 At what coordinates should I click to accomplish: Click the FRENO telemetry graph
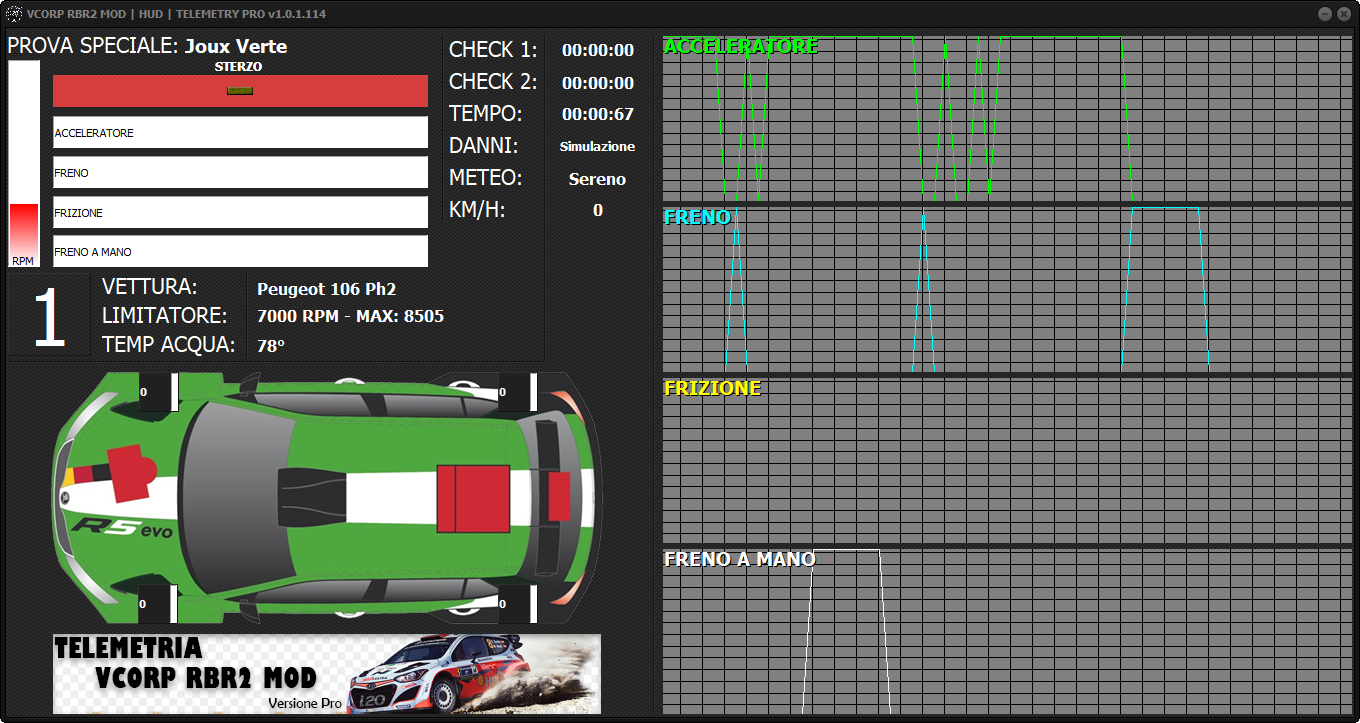coord(1007,289)
